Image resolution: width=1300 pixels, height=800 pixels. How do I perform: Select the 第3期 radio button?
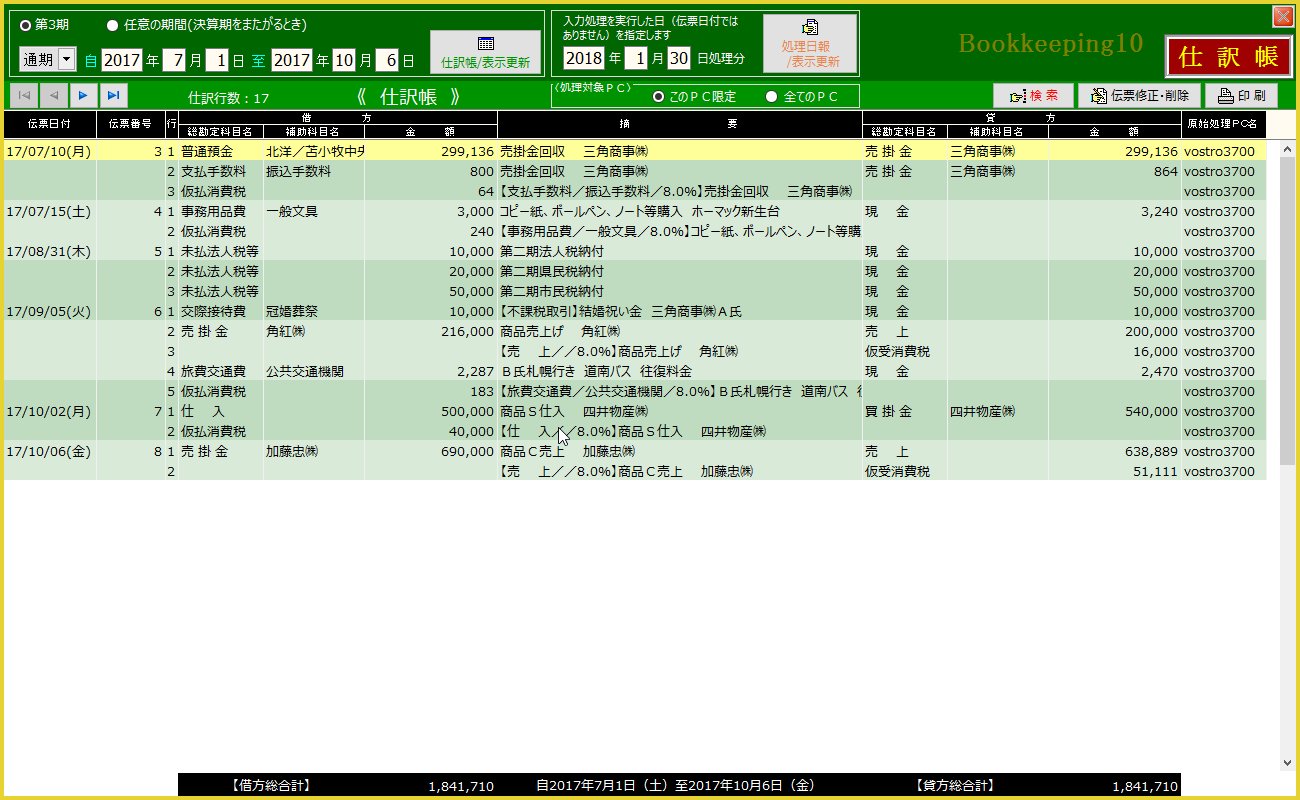point(26,24)
